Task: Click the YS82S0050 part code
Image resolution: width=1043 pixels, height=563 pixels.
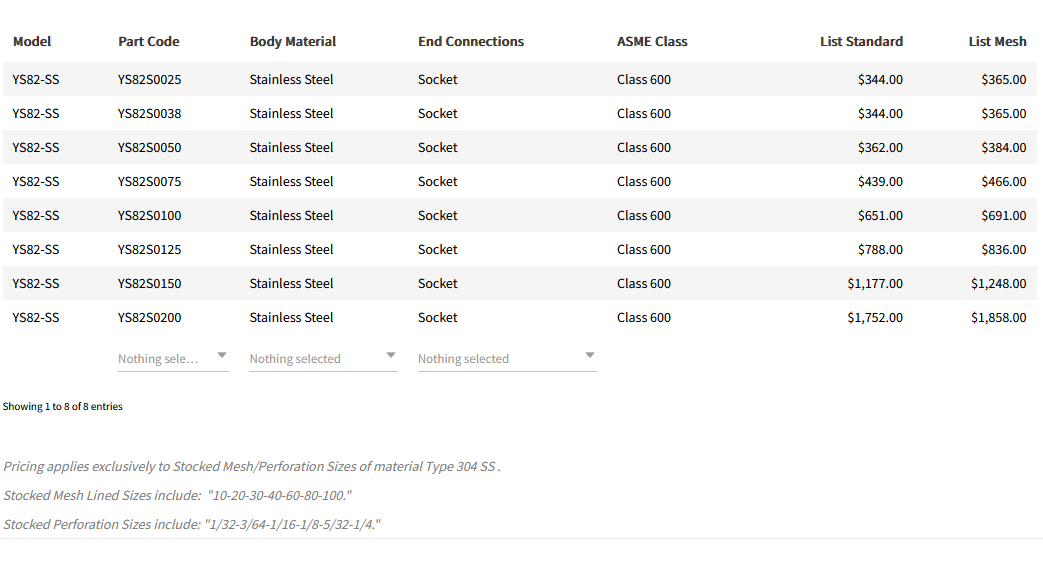Action: tap(150, 148)
